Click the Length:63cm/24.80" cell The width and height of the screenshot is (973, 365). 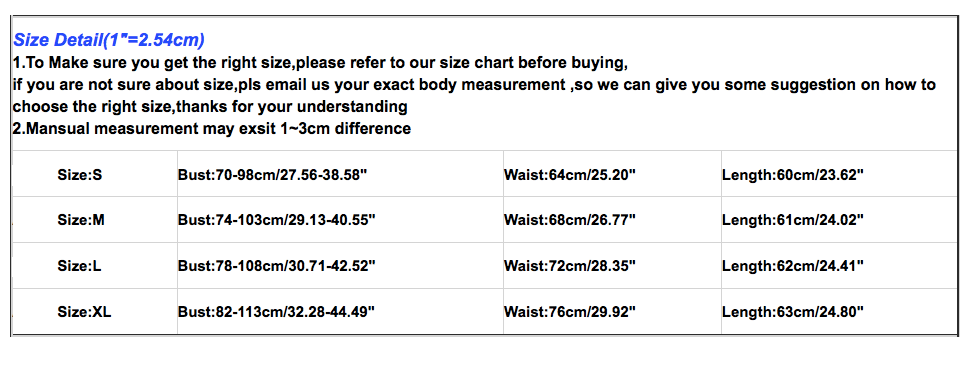(x=839, y=312)
